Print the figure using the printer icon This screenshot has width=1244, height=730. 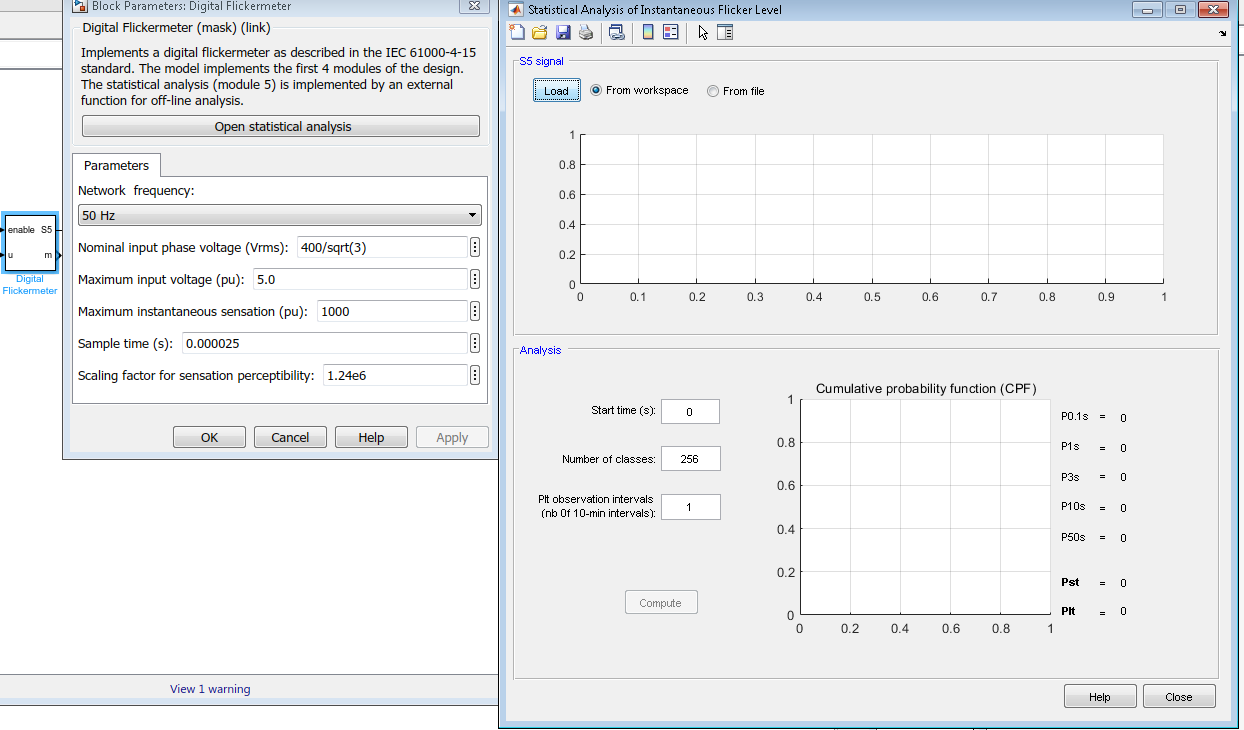pos(586,32)
